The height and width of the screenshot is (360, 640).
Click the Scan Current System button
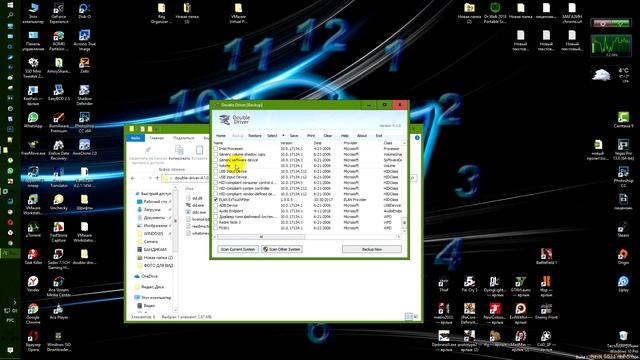tap(238, 249)
